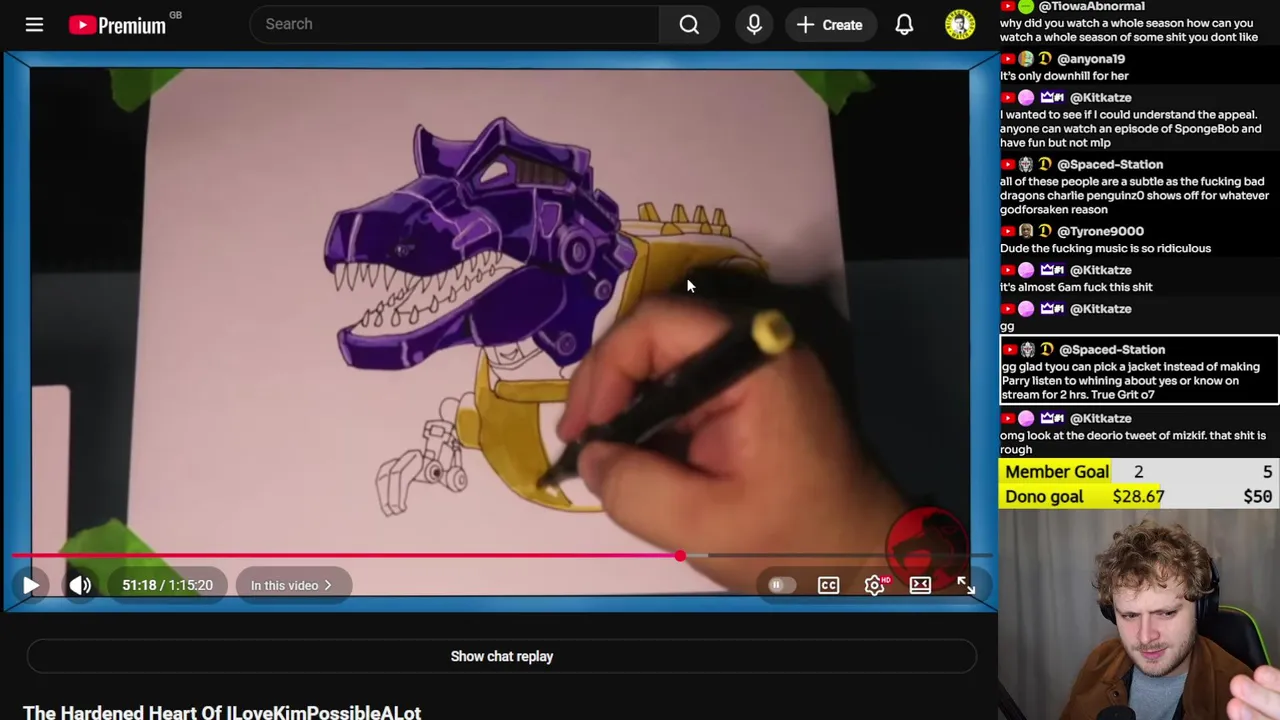Click the Dono goal progress bar
This screenshot has width=1280, height=720.
click(1139, 497)
